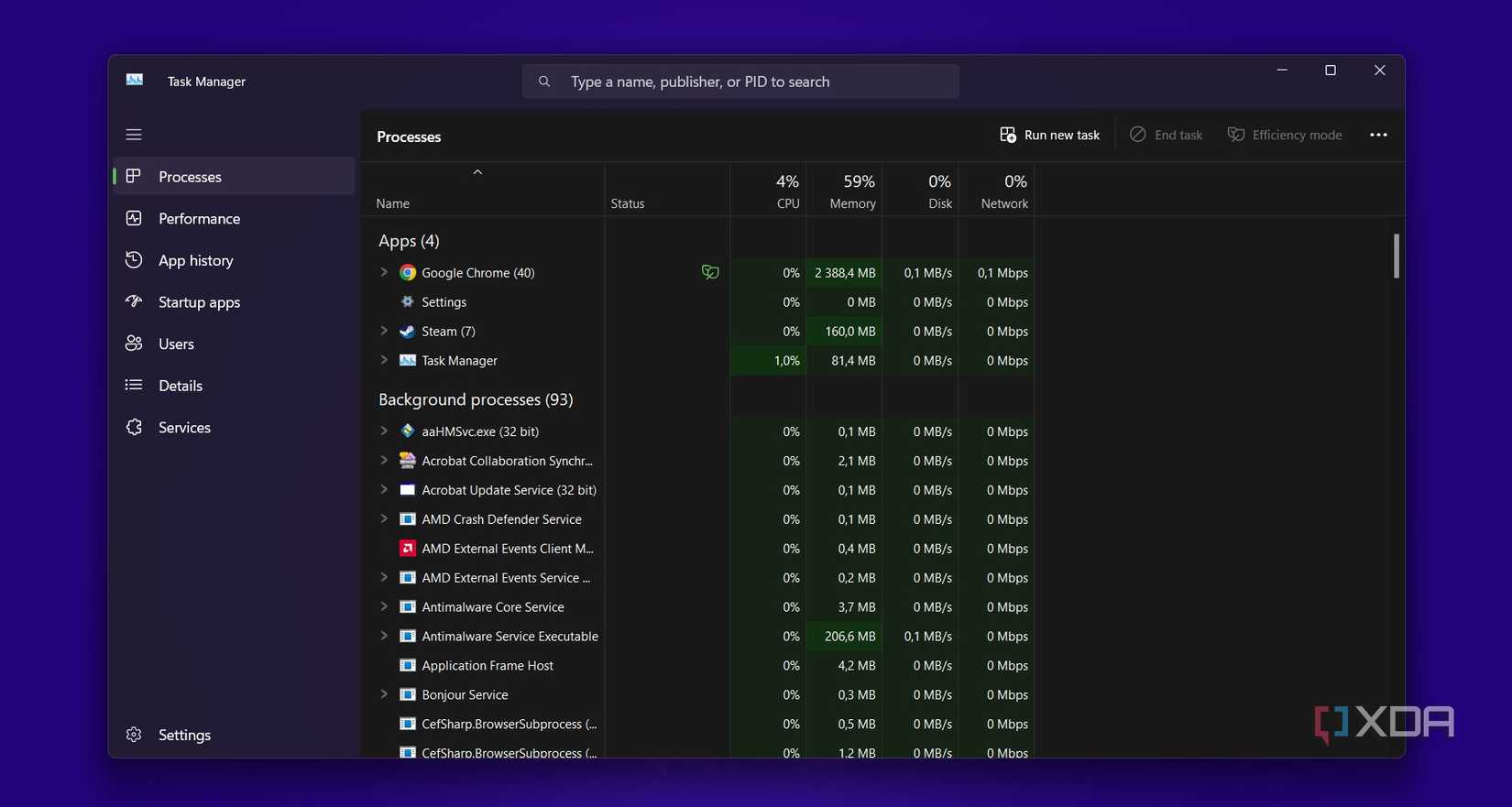Click the Settings gear at the sidebar bottom
This screenshot has width=1512, height=807.
(134, 735)
